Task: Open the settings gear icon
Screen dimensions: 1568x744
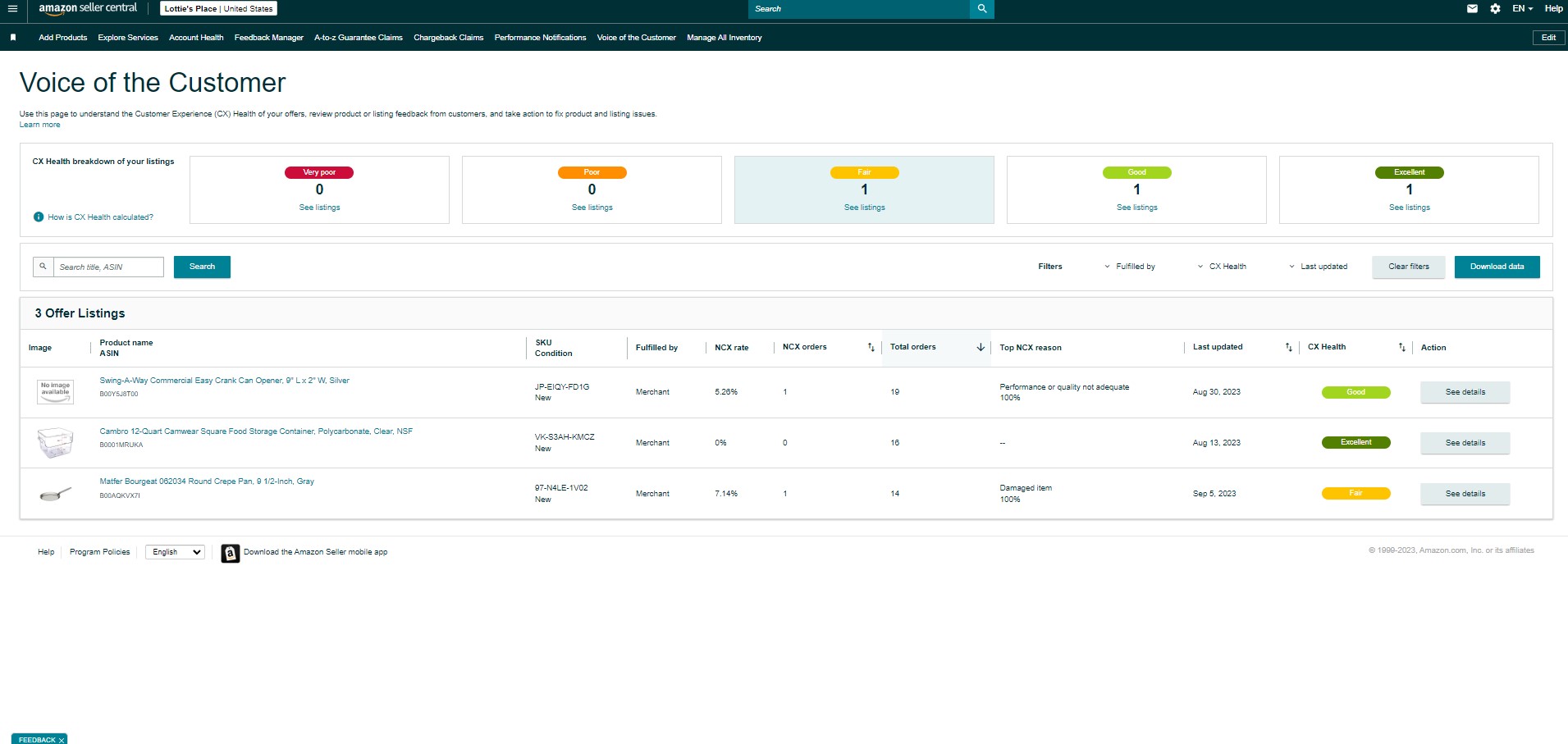Action: [x=1495, y=9]
